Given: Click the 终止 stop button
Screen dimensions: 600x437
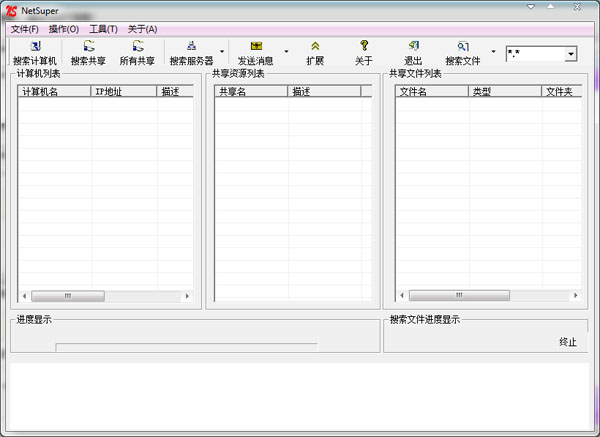Looking at the screenshot, I should click(x=568, y=342).
